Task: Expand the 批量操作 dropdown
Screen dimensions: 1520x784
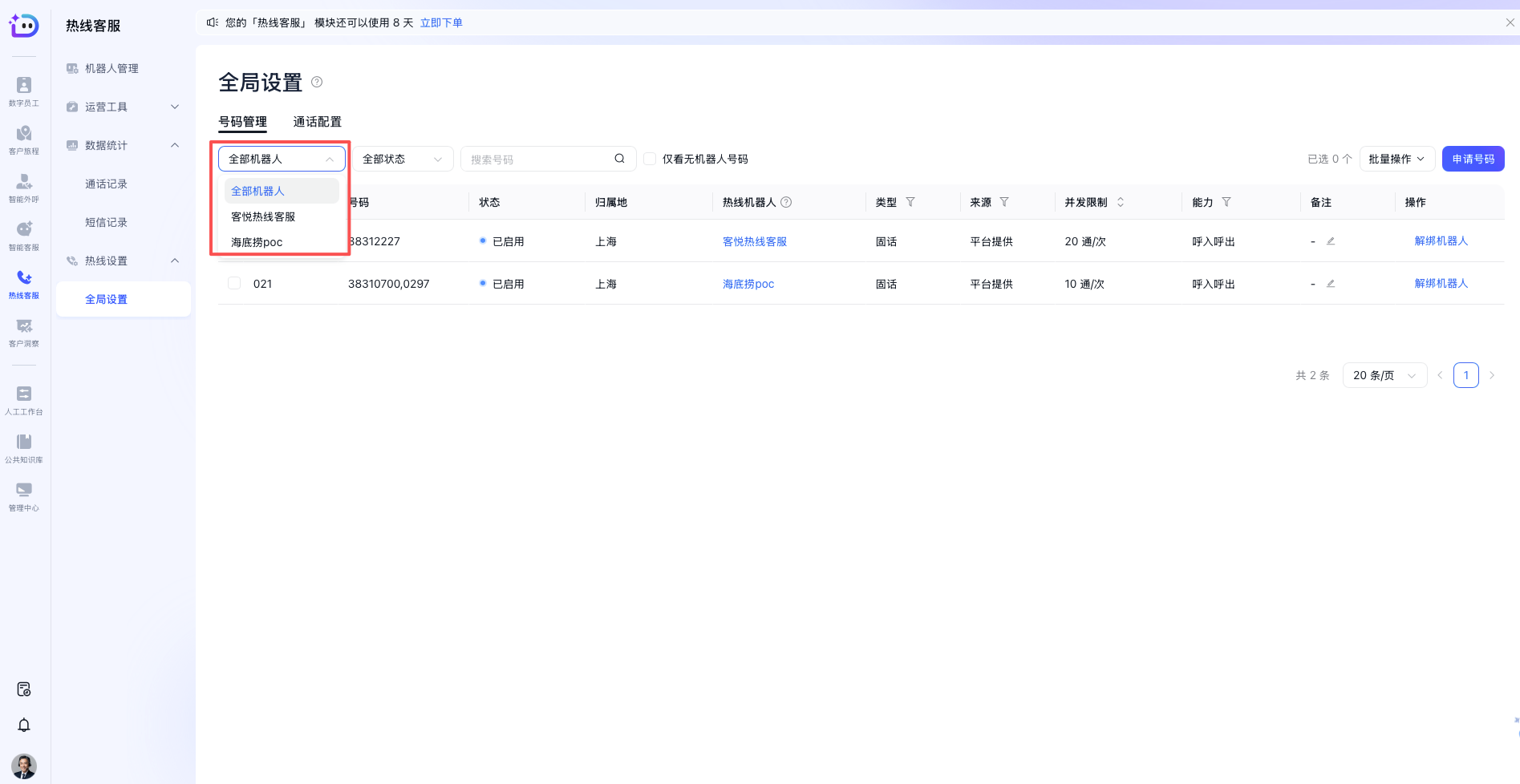Action: point(1396,159)
